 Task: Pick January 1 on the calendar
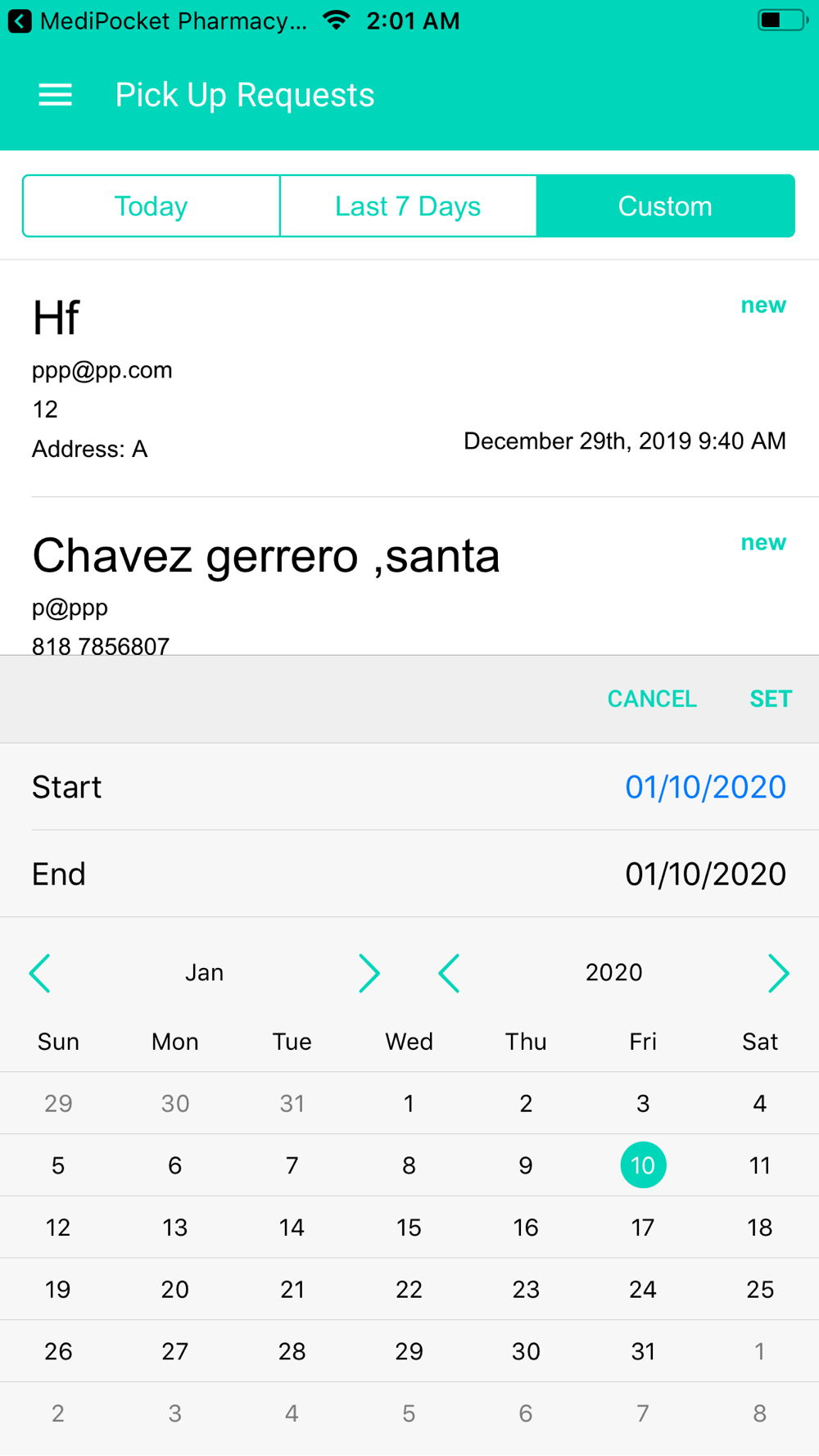tap(409, 1103)
